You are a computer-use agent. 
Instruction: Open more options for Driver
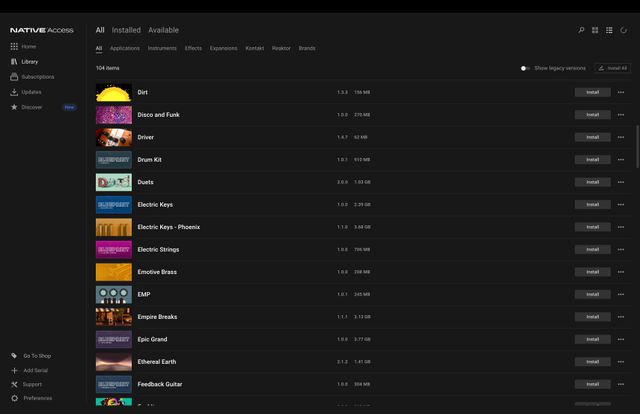[621, 137]
